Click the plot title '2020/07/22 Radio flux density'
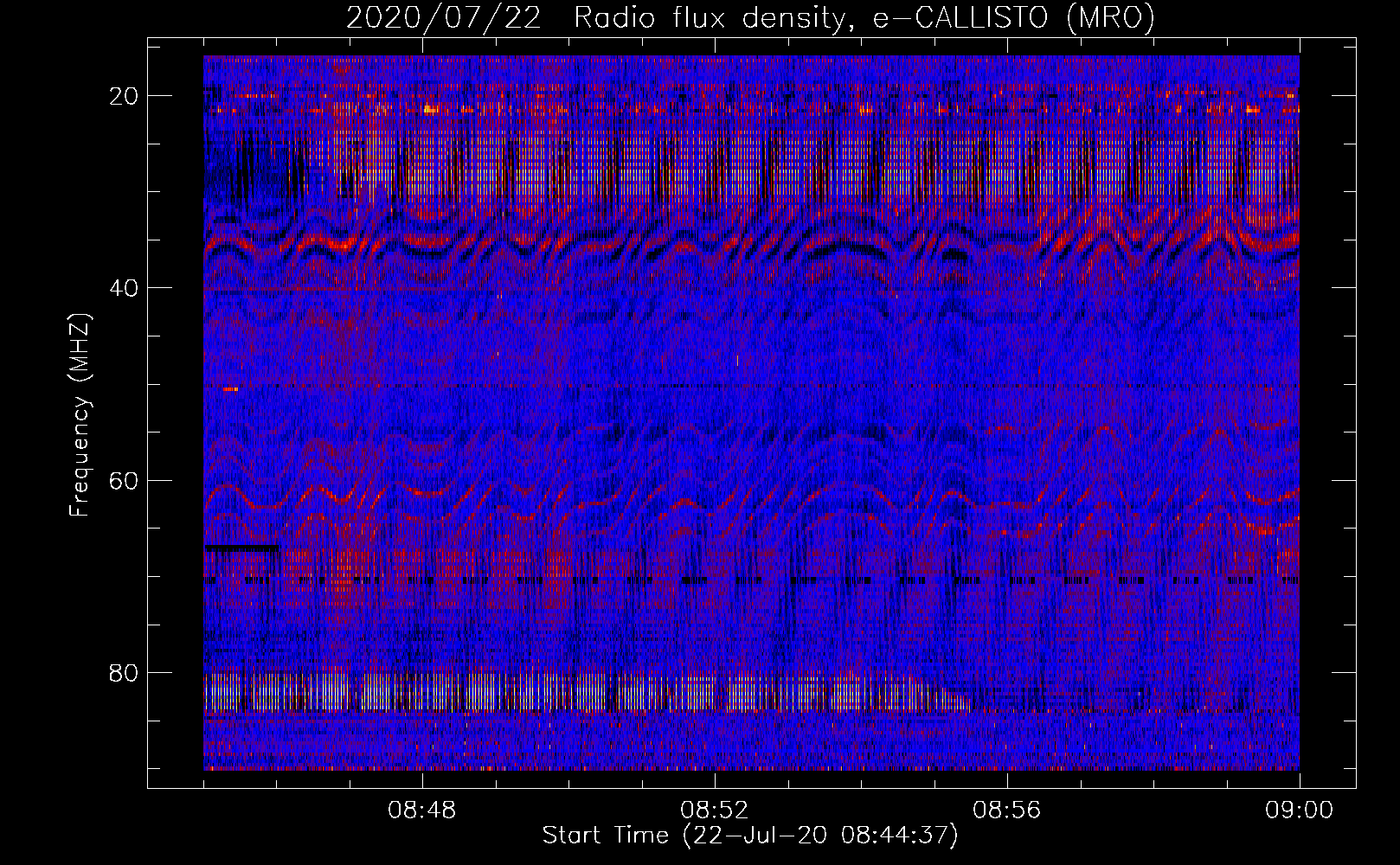1400x865 pixels. coord(750,16)
